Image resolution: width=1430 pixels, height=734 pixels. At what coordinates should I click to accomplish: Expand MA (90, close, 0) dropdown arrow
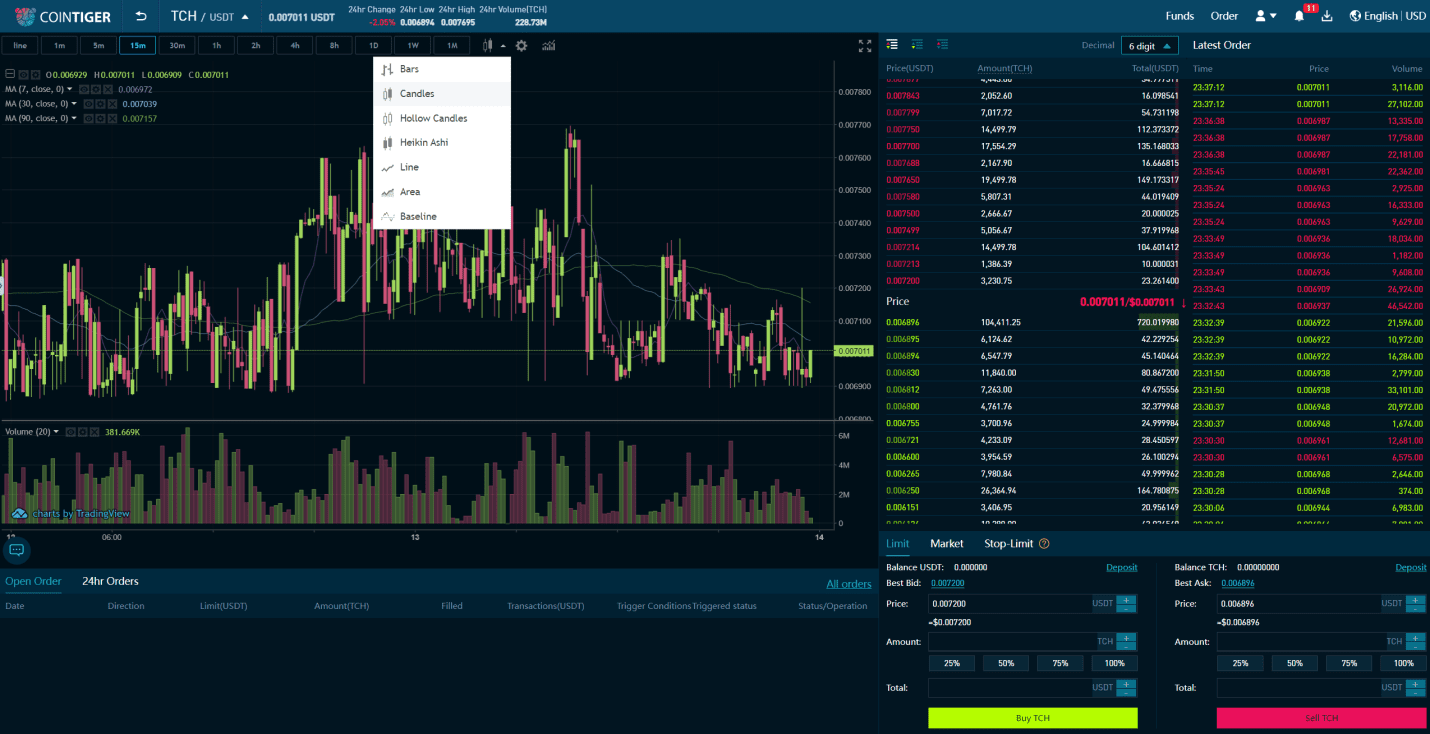pyautogui.click(x=74, y=118)
